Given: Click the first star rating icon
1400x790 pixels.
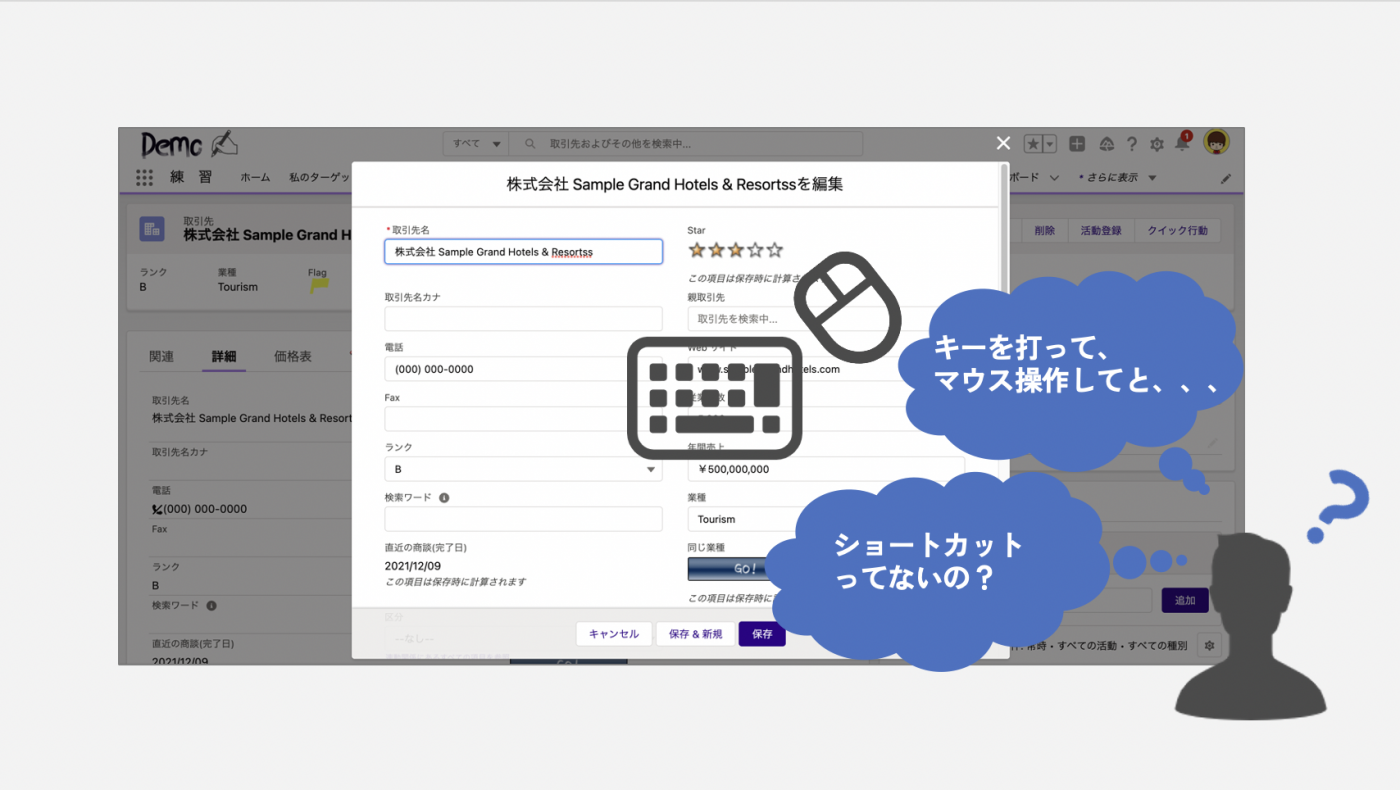Looking at the screenshot, I should 697,250.
